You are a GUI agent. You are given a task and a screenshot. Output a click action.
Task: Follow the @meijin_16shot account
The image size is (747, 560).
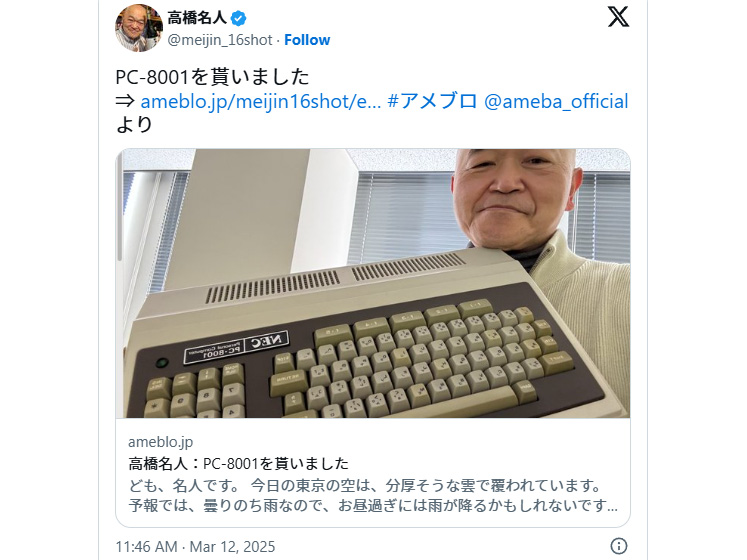(307, 40)
